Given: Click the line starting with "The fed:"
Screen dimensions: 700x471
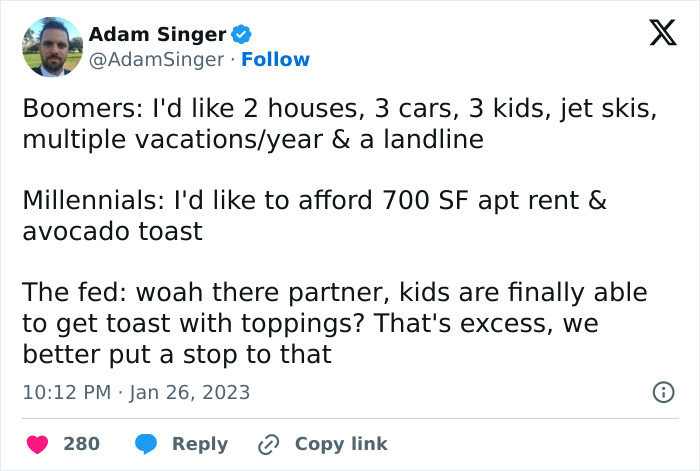Looking at the screenshot, I should (335, 293).
